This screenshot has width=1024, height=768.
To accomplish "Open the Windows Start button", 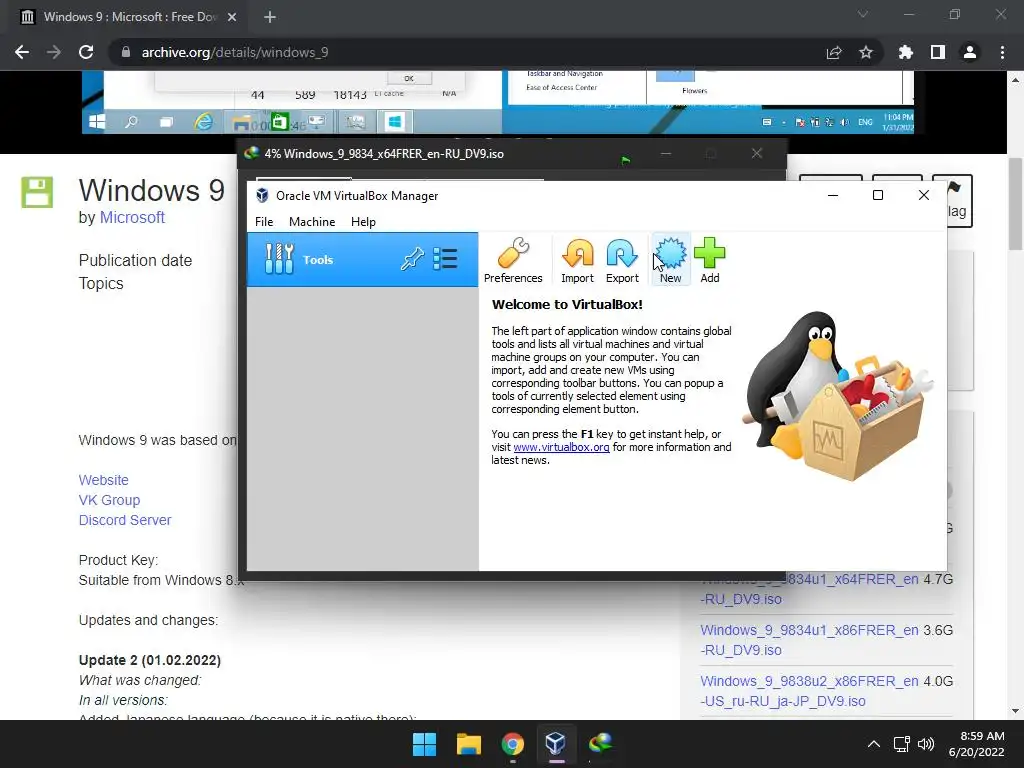I will point(424,744).
